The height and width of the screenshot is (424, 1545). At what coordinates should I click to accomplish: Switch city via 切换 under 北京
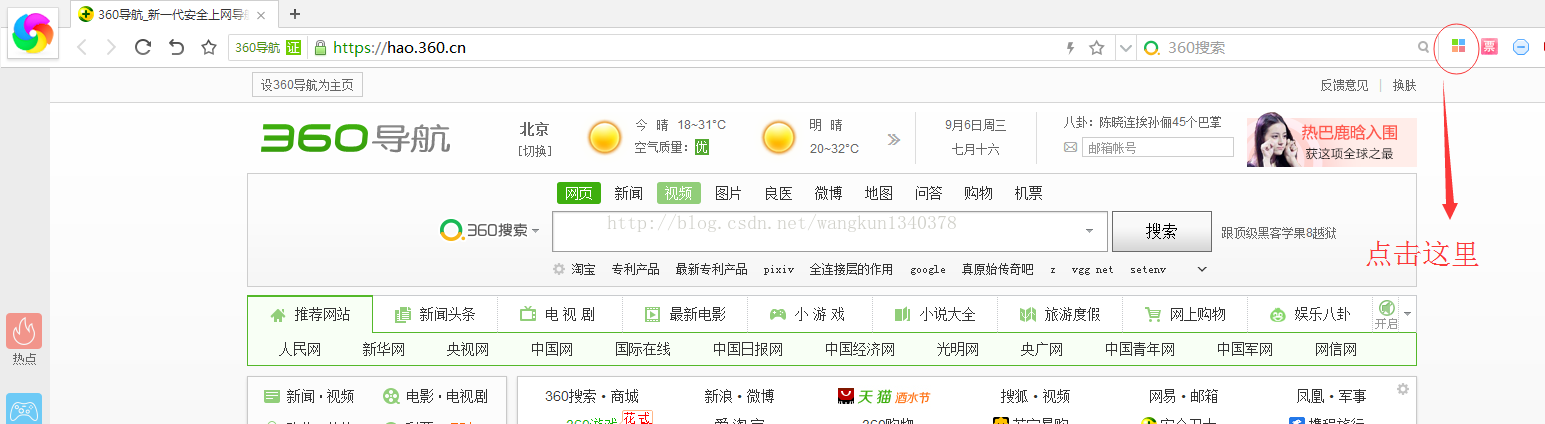534,150
